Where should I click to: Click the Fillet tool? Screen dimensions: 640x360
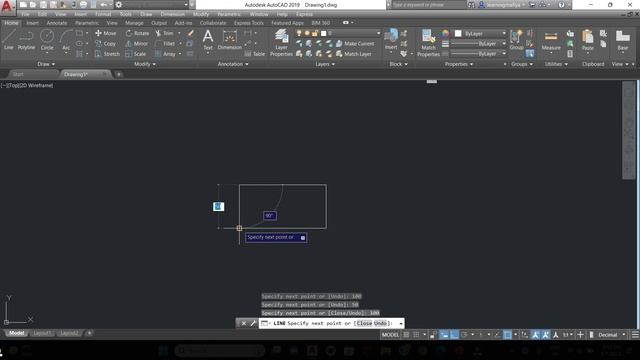(165, 43)
